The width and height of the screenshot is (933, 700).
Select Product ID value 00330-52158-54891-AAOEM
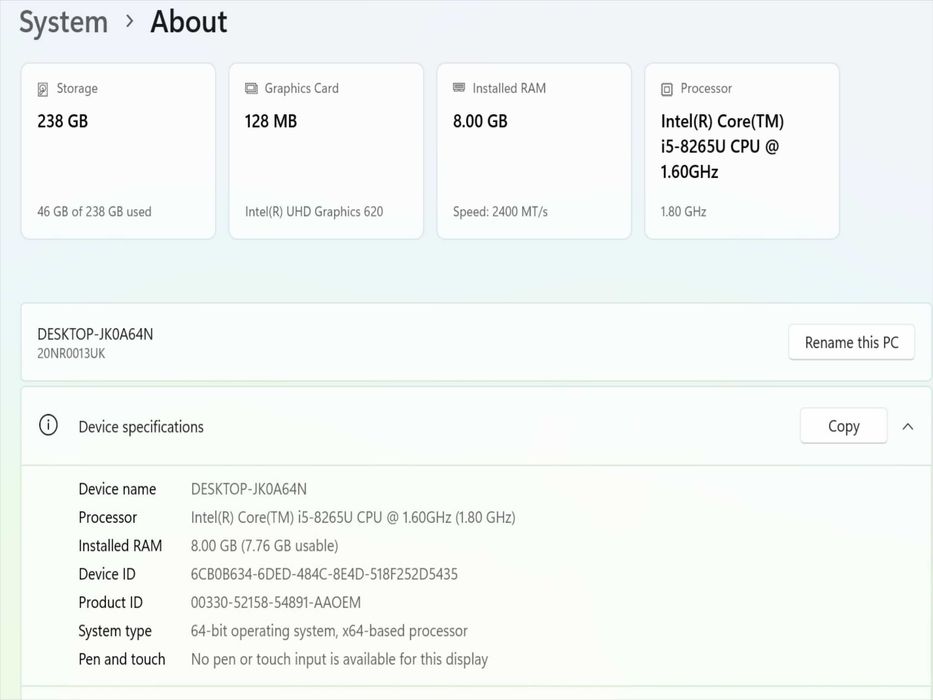275,602
